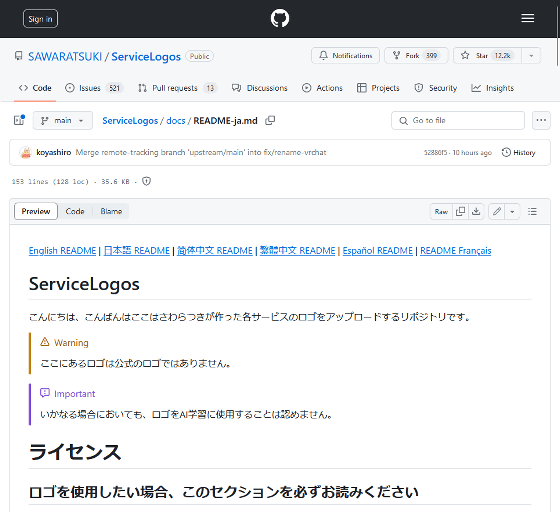This screenshot has width=560, height=512.
Task: Expand the file tree side panel
Action: pos(19,120)
